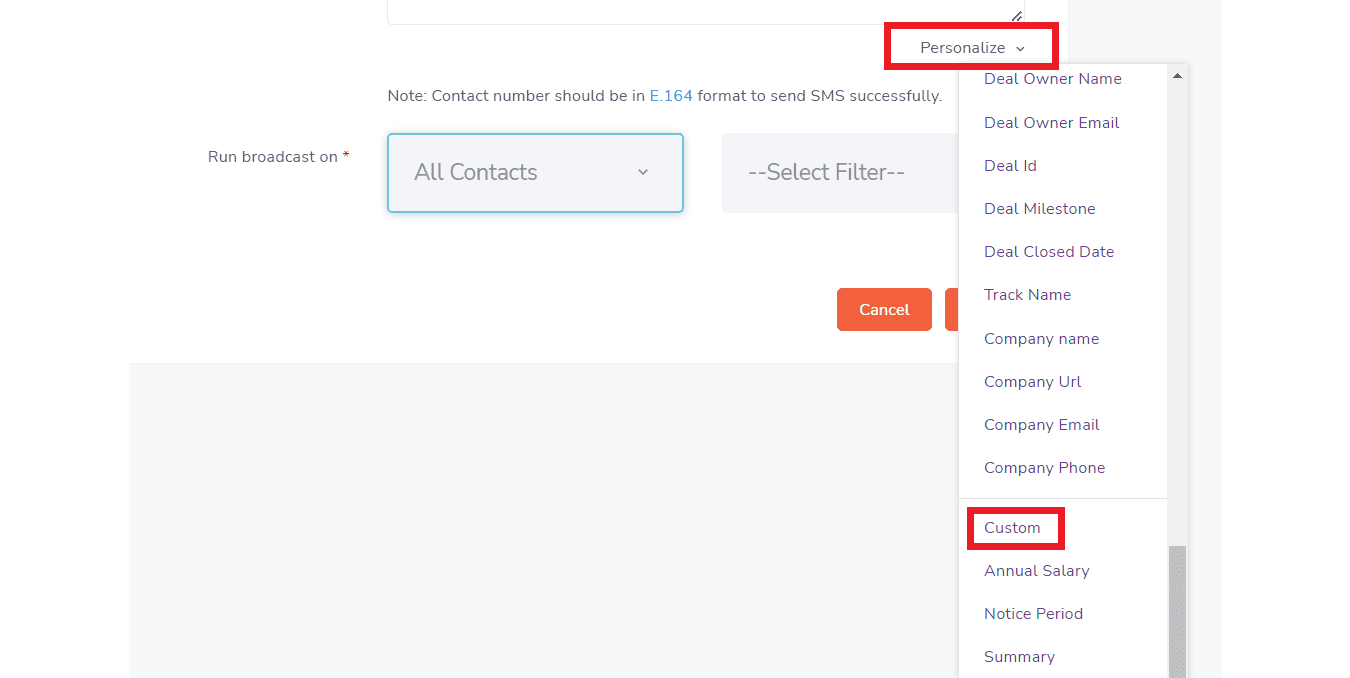The image size is (1350, 678).
Task: Open the Personalize dropdown
Action: coord(969,46)
